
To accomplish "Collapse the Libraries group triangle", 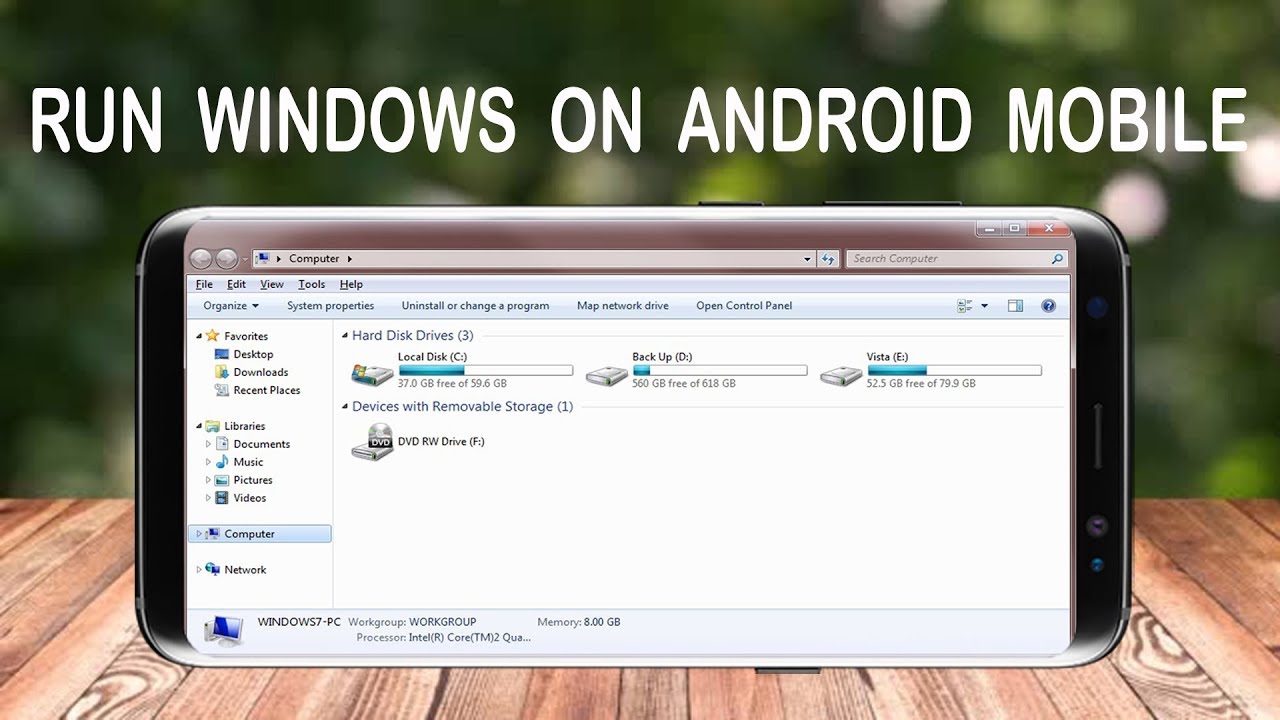I will pos(198,427).
